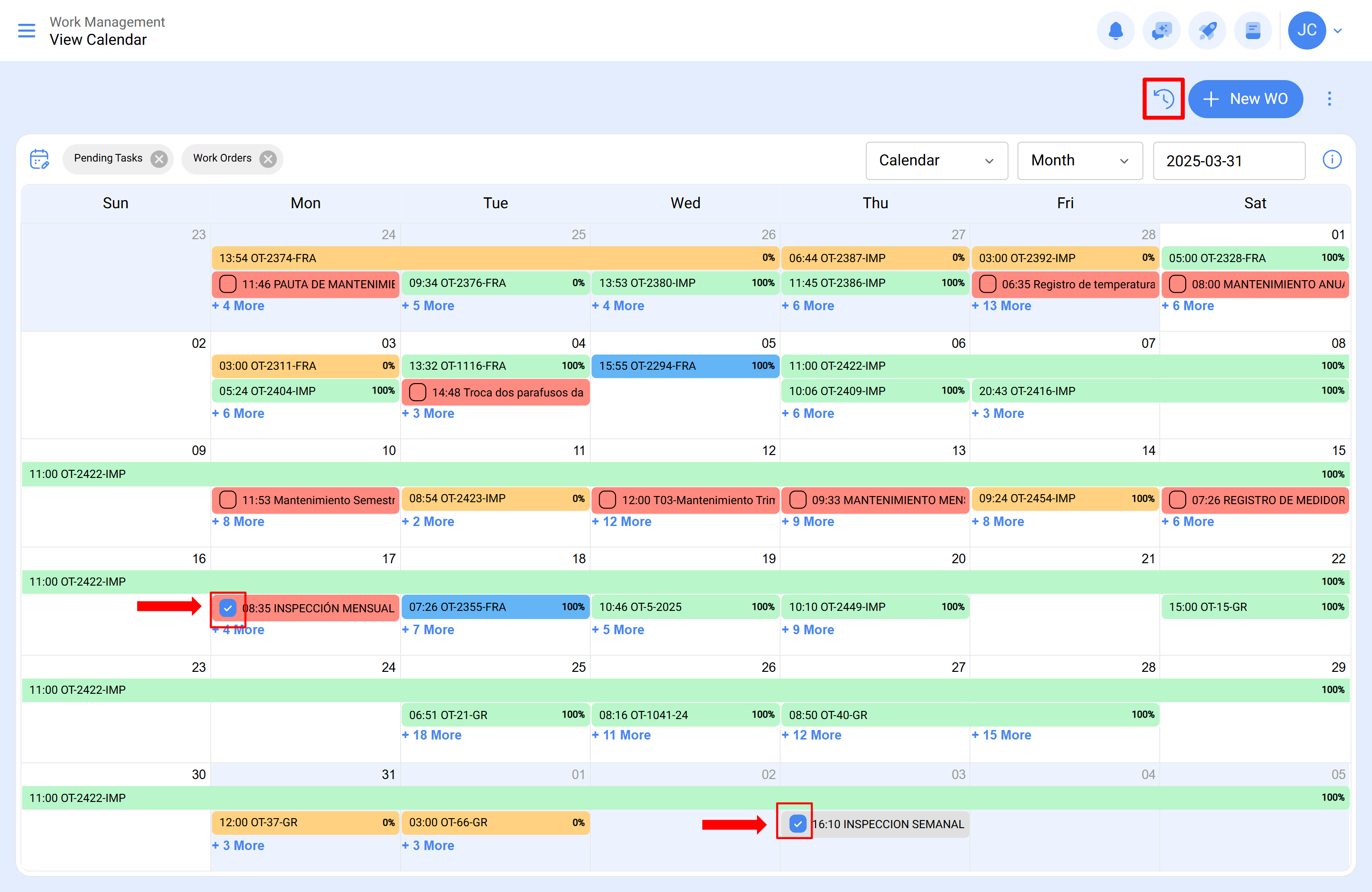
Task: Click the + 13 More link on Friday 28
Action: click(x=1001, y=305)
